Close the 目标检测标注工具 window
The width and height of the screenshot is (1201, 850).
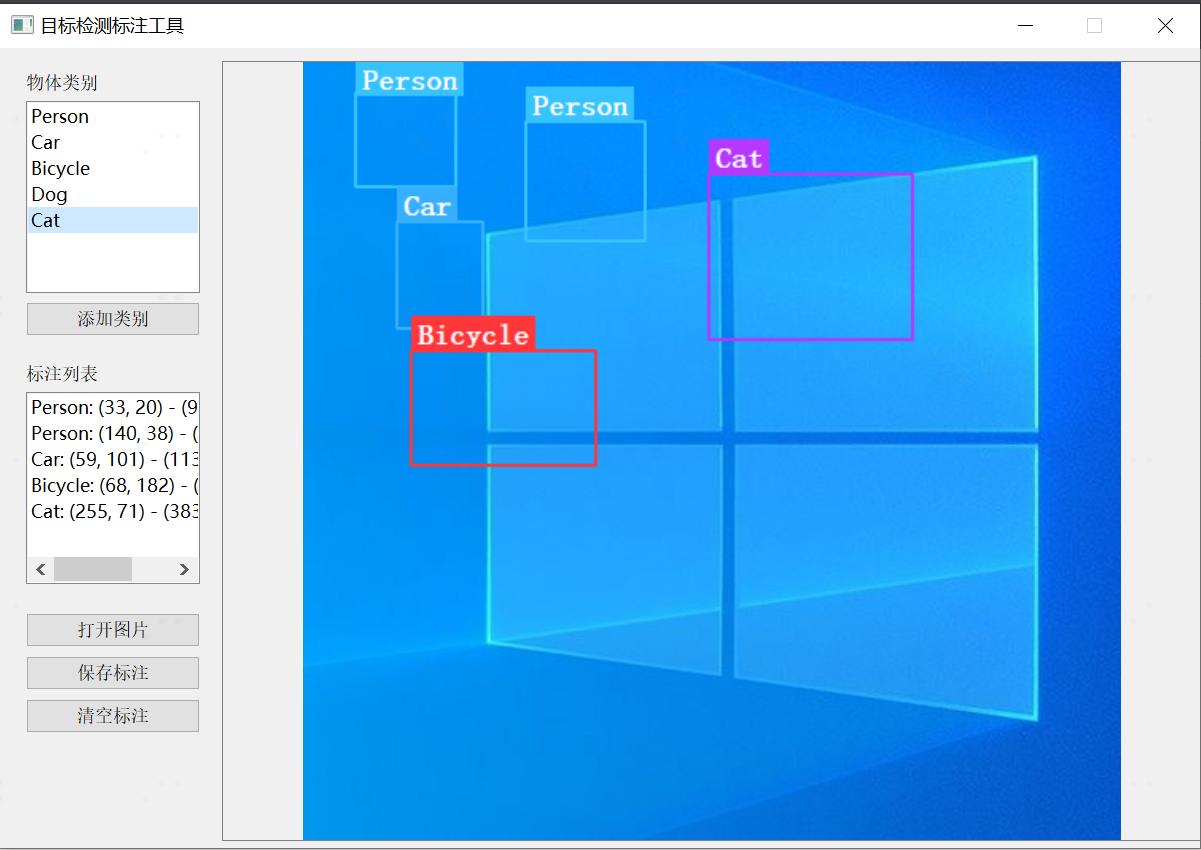click(1165, 26)
